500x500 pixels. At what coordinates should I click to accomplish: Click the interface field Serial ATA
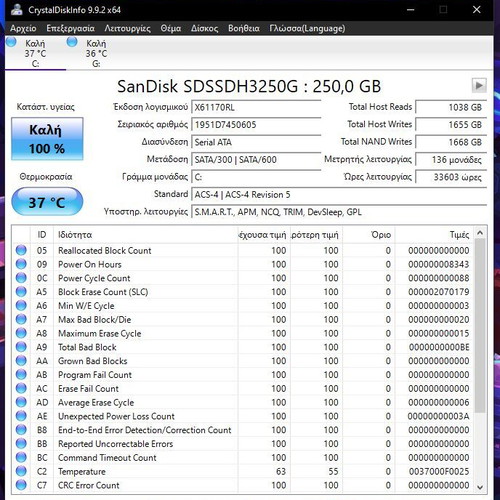[x=256, y=142]
